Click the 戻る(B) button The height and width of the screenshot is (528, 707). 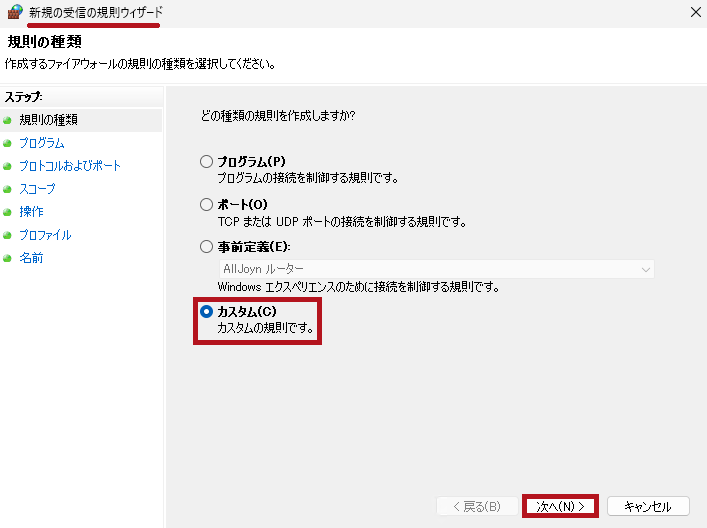pyautogui.click(x=477, y=506)
